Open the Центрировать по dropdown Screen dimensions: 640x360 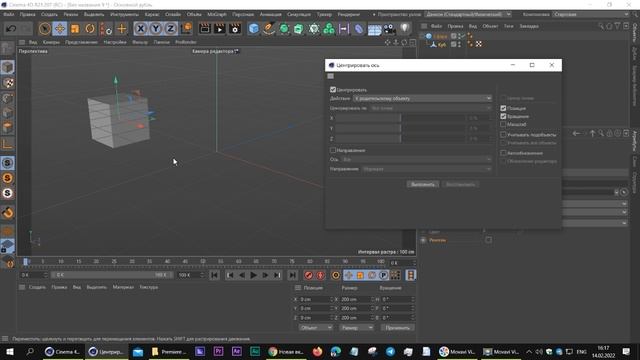(431, 108)
